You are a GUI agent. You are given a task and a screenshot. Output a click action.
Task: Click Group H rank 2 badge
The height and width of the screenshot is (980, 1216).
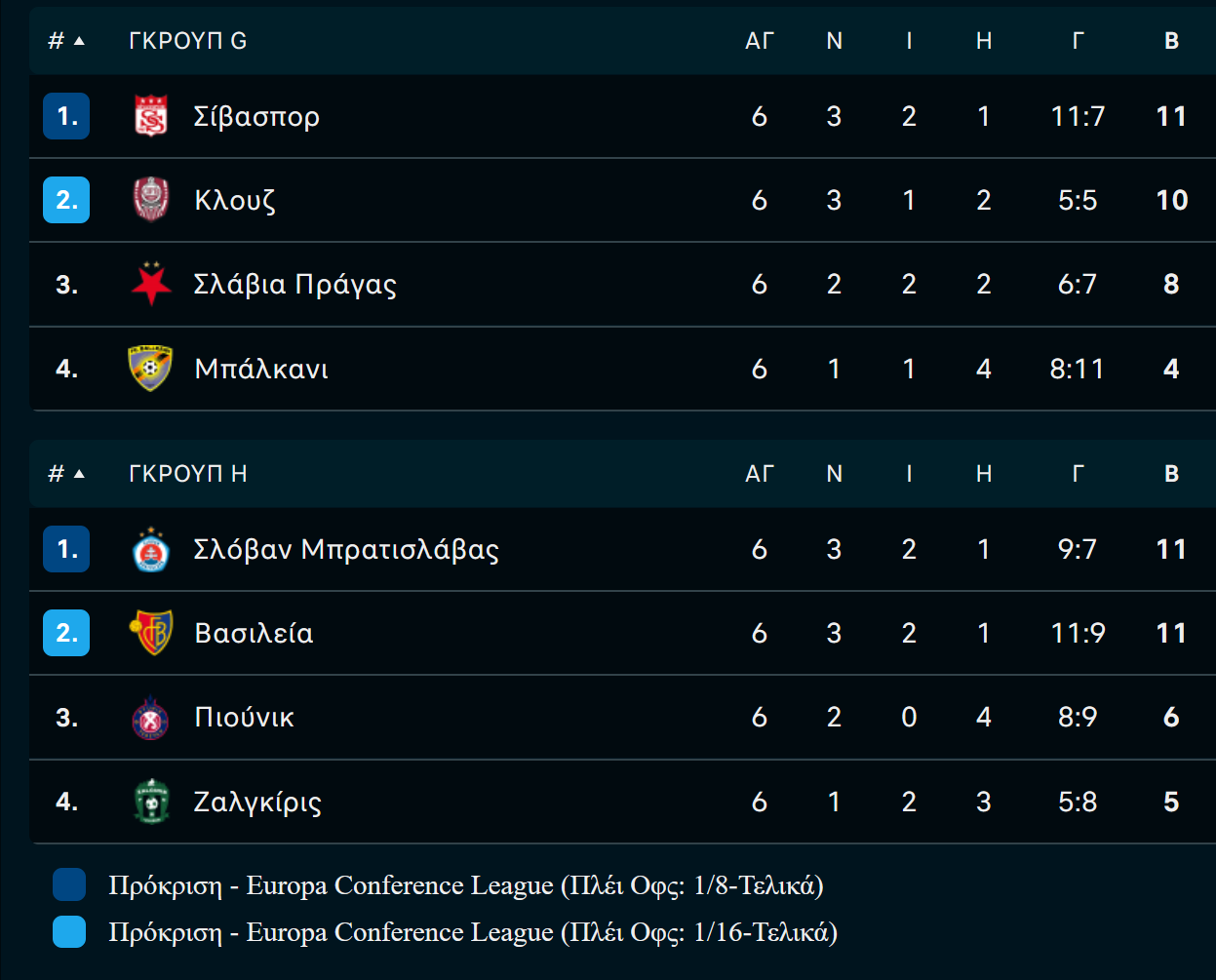tap(66, 633)
